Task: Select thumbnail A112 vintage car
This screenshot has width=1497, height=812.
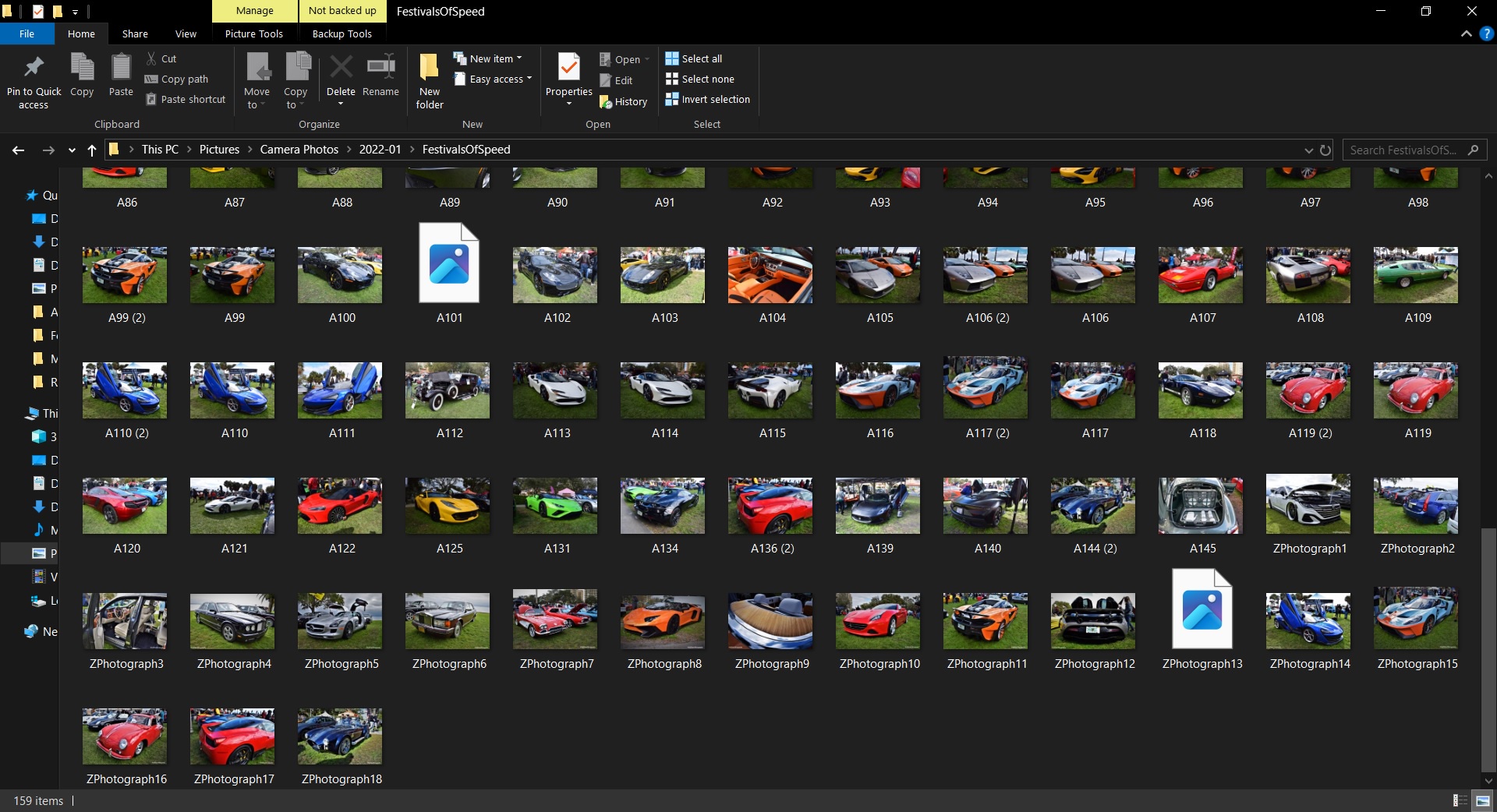Action: [x=448, y=390]
